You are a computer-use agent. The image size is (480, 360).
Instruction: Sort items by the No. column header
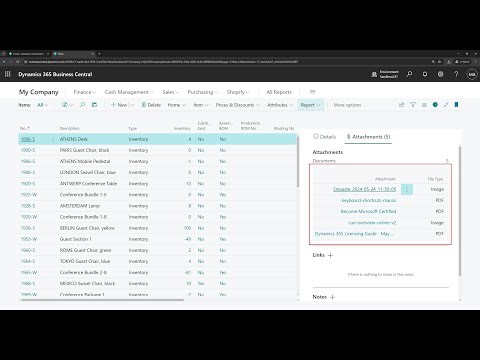[25, 128]
